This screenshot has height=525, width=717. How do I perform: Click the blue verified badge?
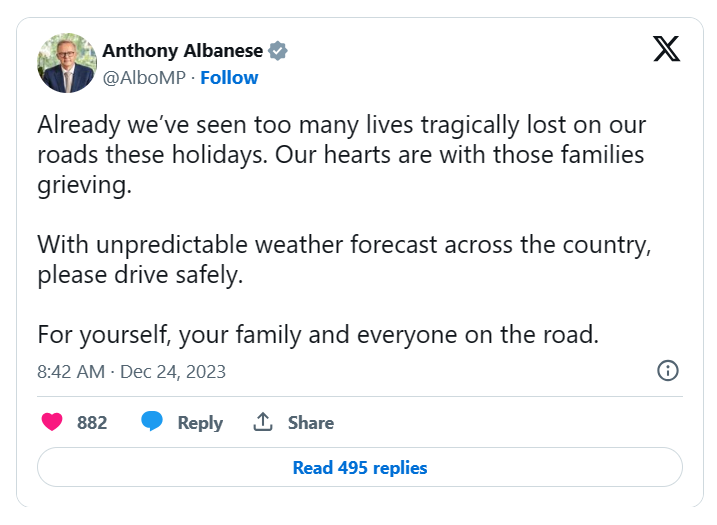(278, 51)
